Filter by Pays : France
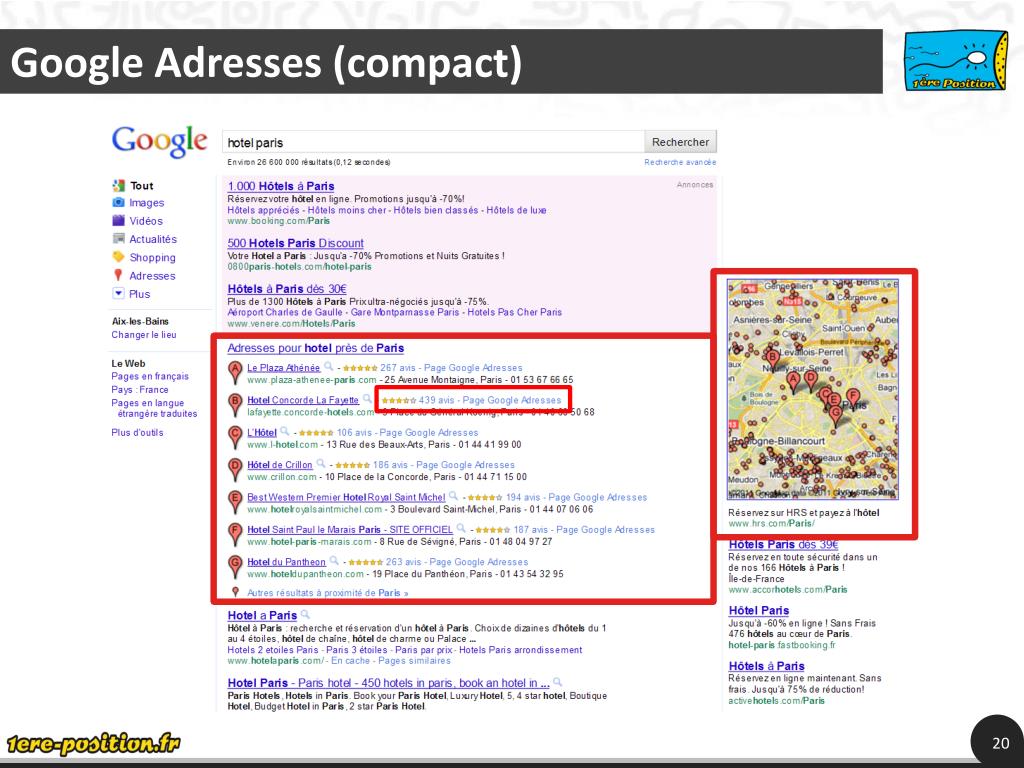1024x768 pixels. 140,389
